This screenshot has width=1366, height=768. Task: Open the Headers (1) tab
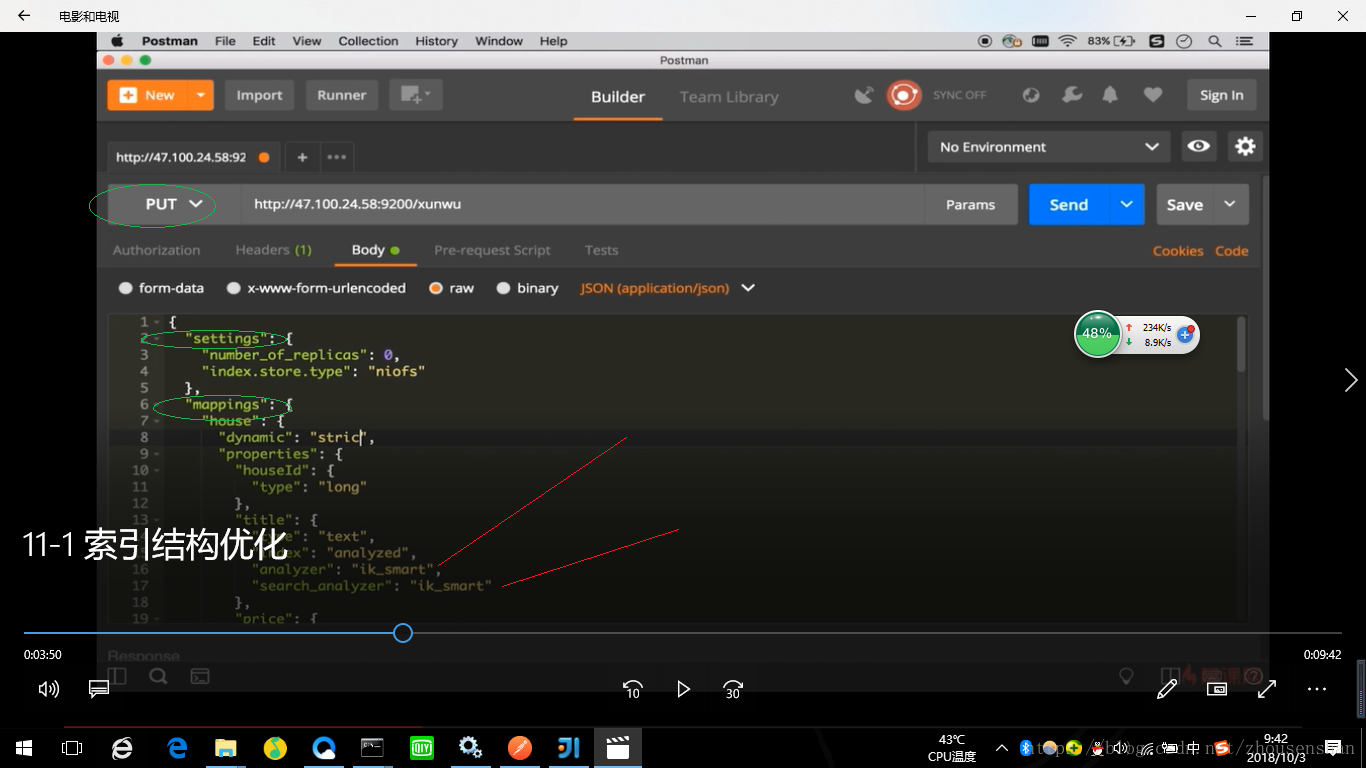[273, 250]
